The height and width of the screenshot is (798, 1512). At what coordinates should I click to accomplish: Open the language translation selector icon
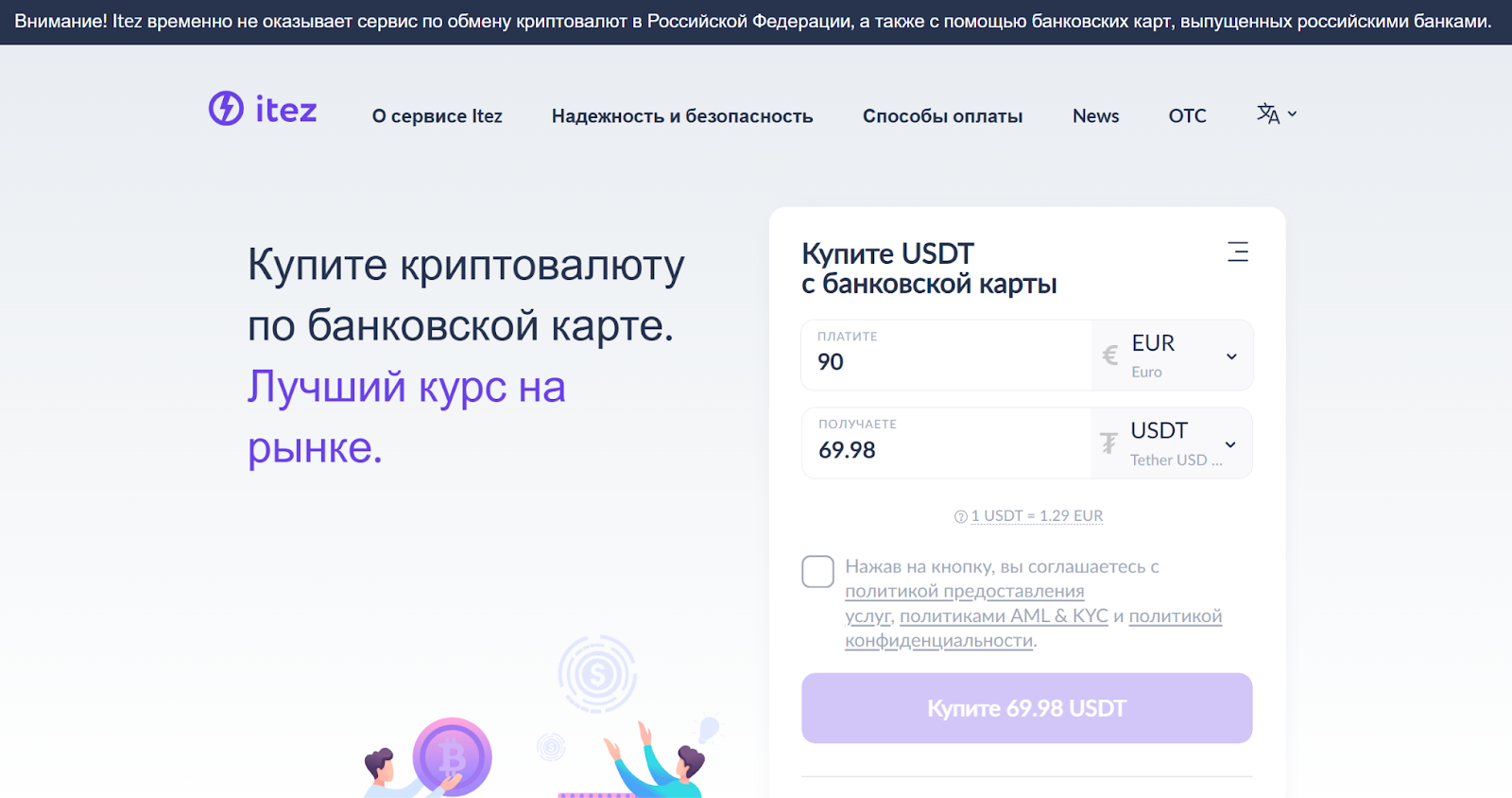click(x=1267, y=113)
